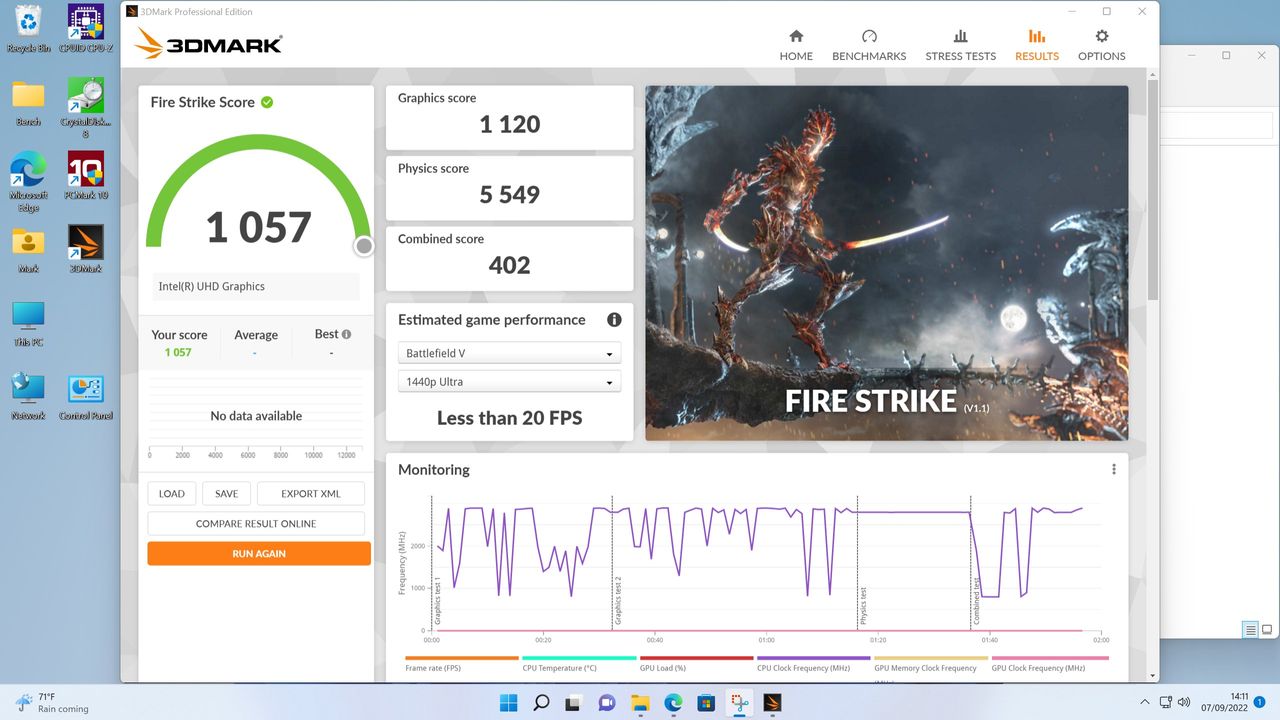Open the Stress Tests tab
The image size is (1280, 720).
pos(960,45)
